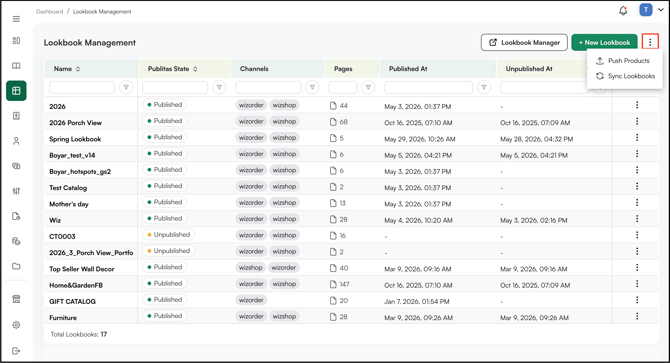Open the grid icon at top of sidebar
The width and height of the screenshot is (670, 363).
coord(16,41)
